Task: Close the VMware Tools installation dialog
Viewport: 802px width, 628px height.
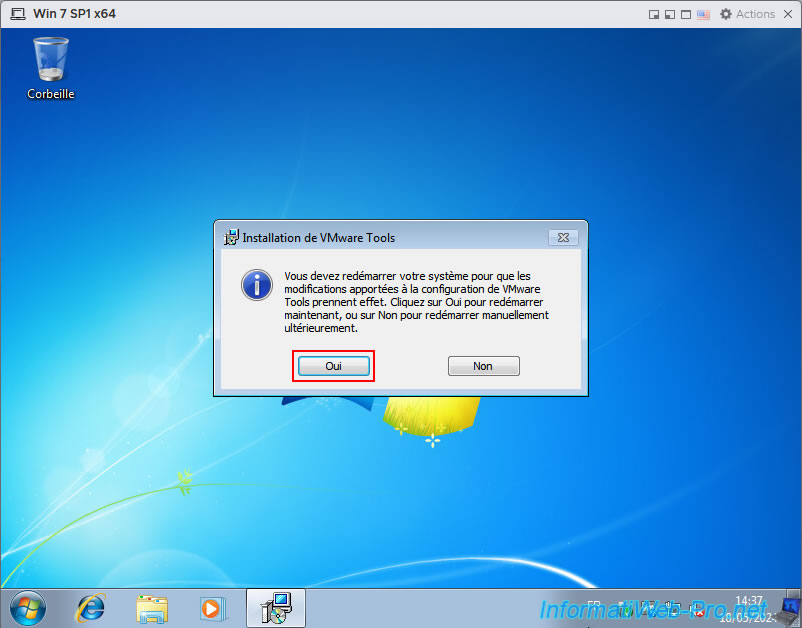Action: (563, 238)
